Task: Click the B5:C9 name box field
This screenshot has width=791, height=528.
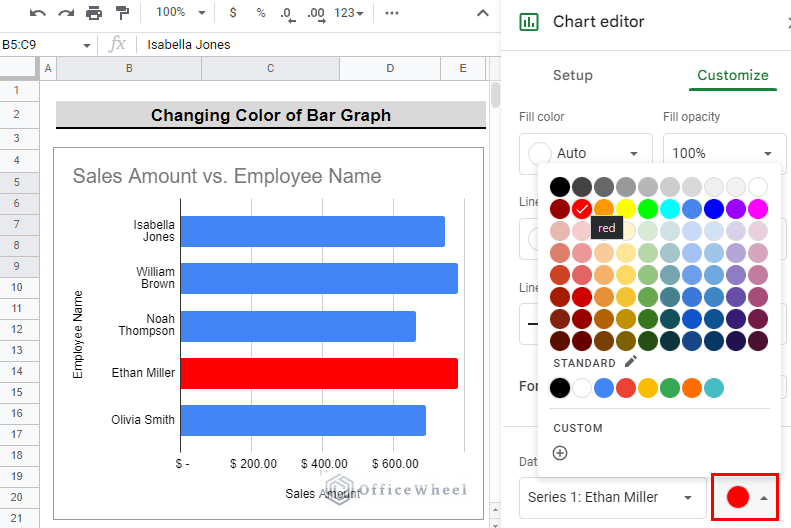Action: click(x=46, y=45)
